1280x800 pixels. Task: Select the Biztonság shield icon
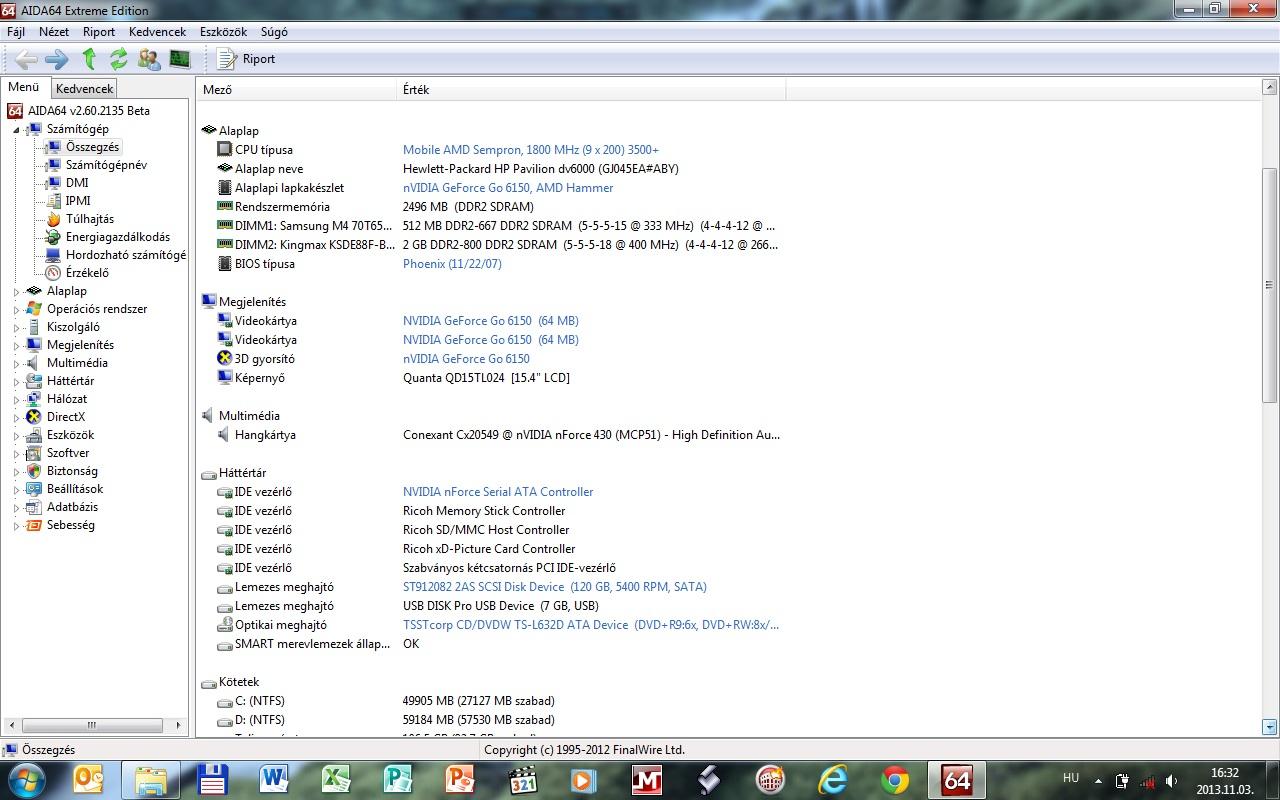click(x=34, y=471)
